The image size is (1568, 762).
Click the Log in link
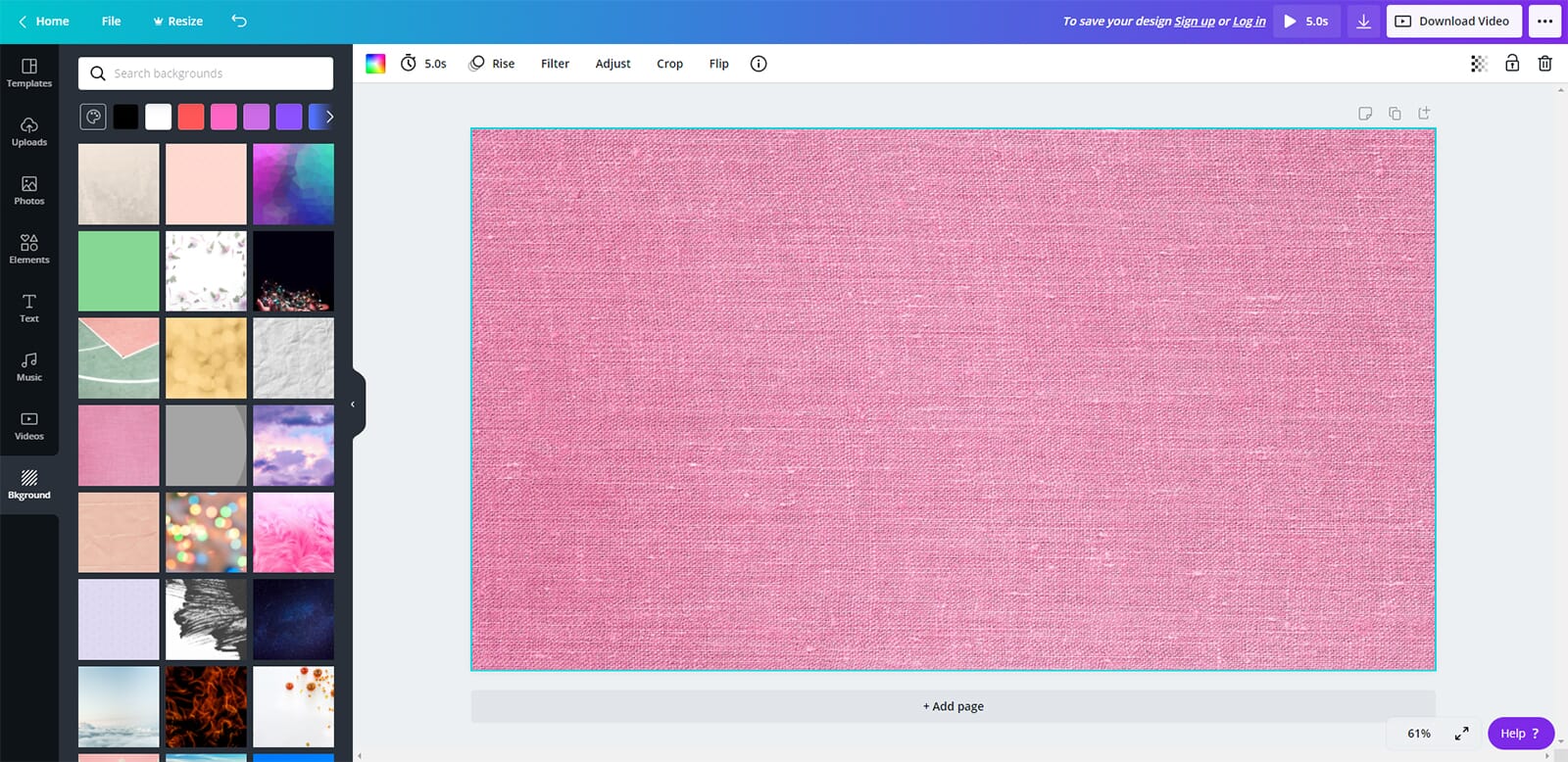pos(1249,22)
